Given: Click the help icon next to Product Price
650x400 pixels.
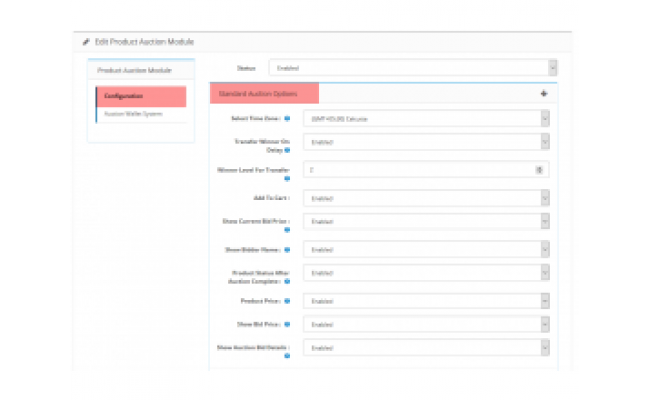Looking at the screenshot, I should tap(287, 301).
